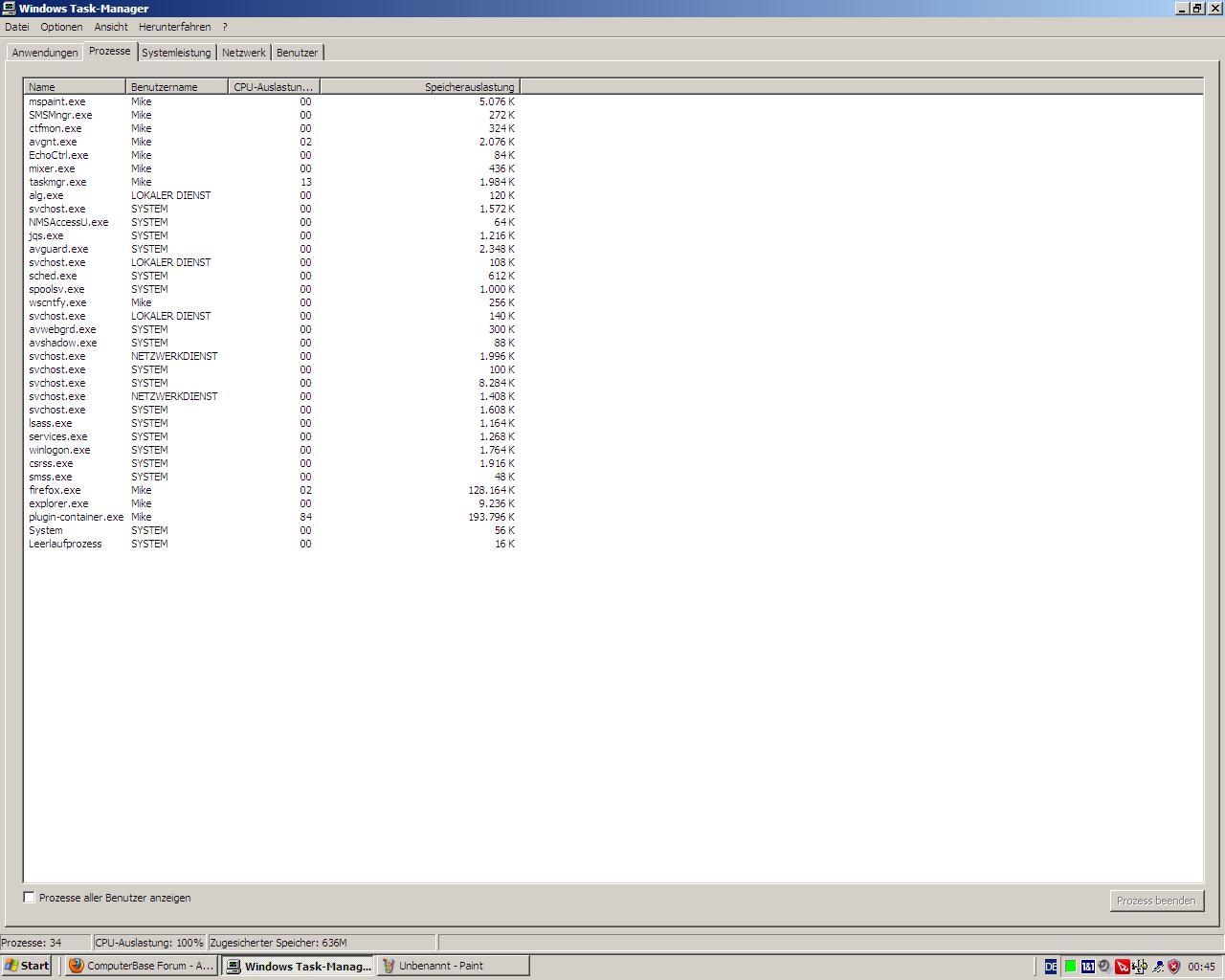
Task: Switch to the Netzwerk tab
Action: (x=244, y=53)
